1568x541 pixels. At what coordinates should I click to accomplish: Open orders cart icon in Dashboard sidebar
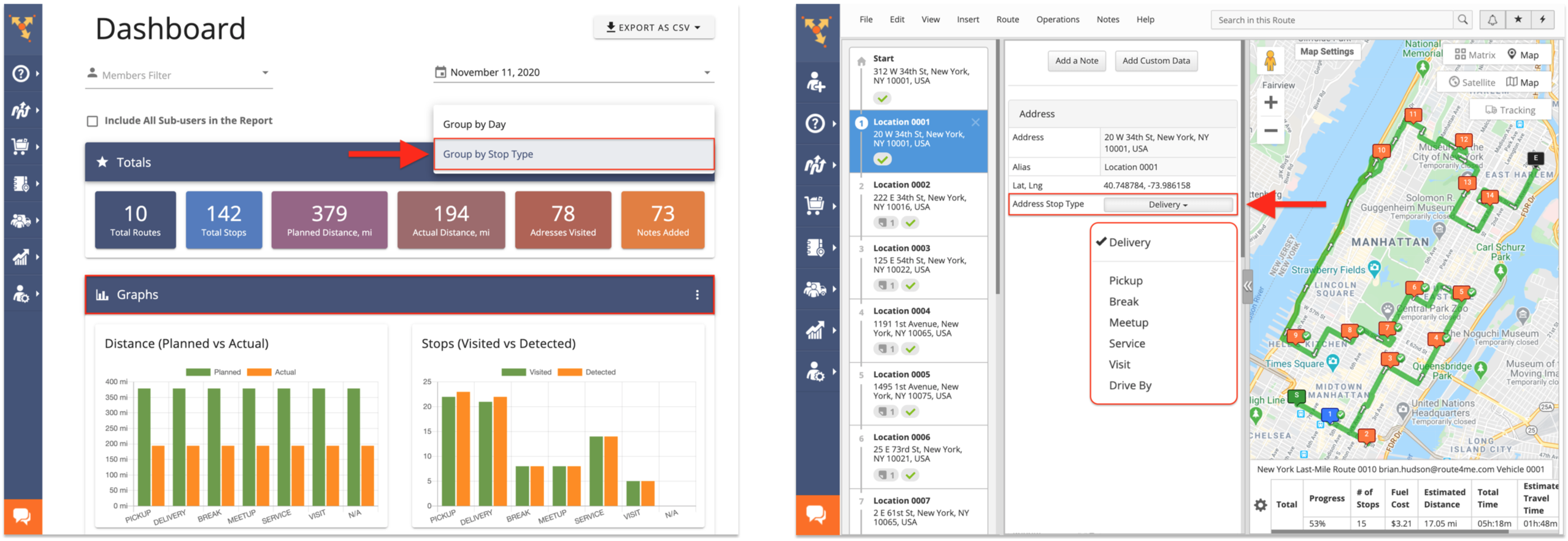[21, 147]
